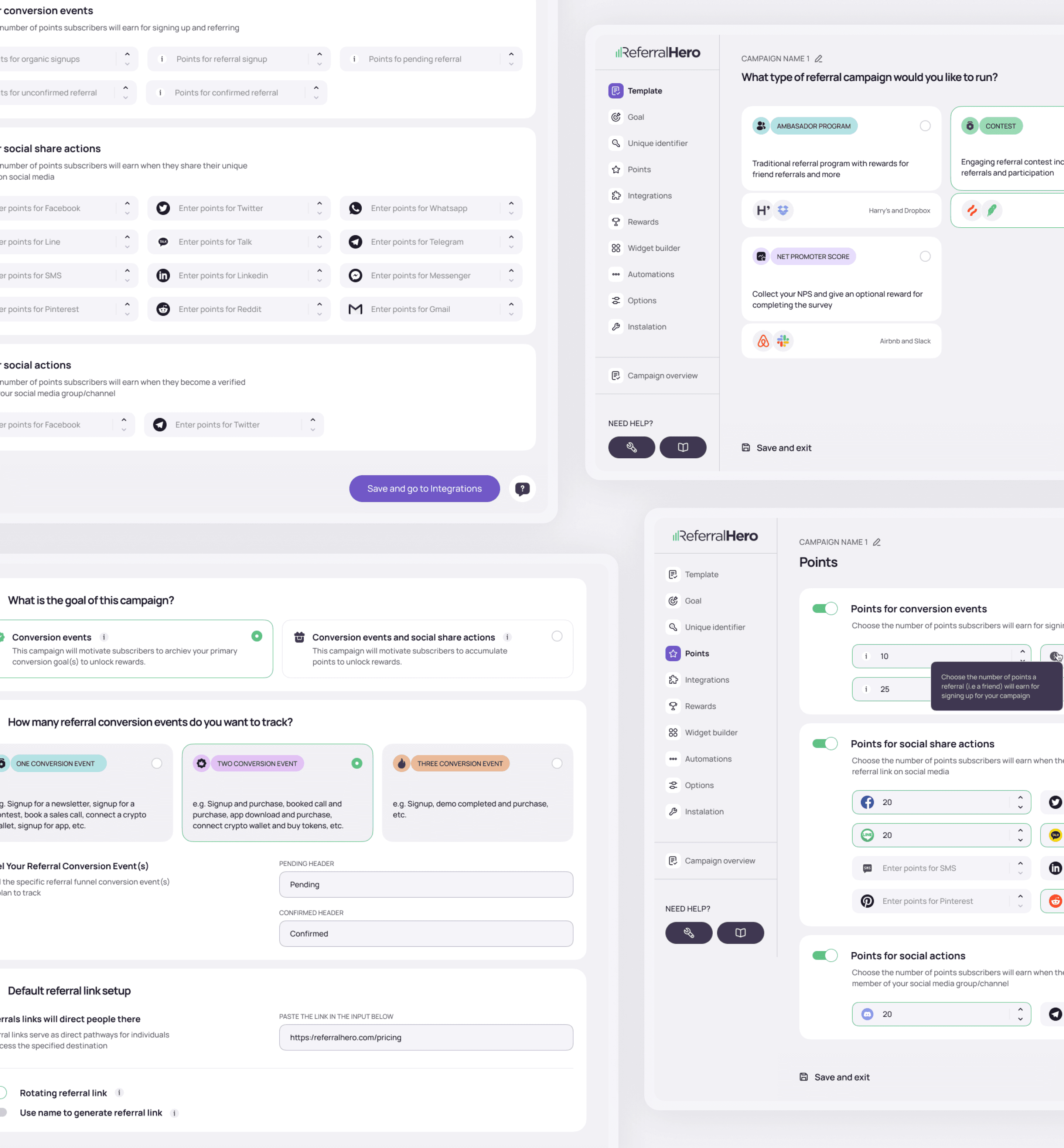Open Widget builder in Template sidebar
The image size is (1064, 1148).
tap(653, 248)
